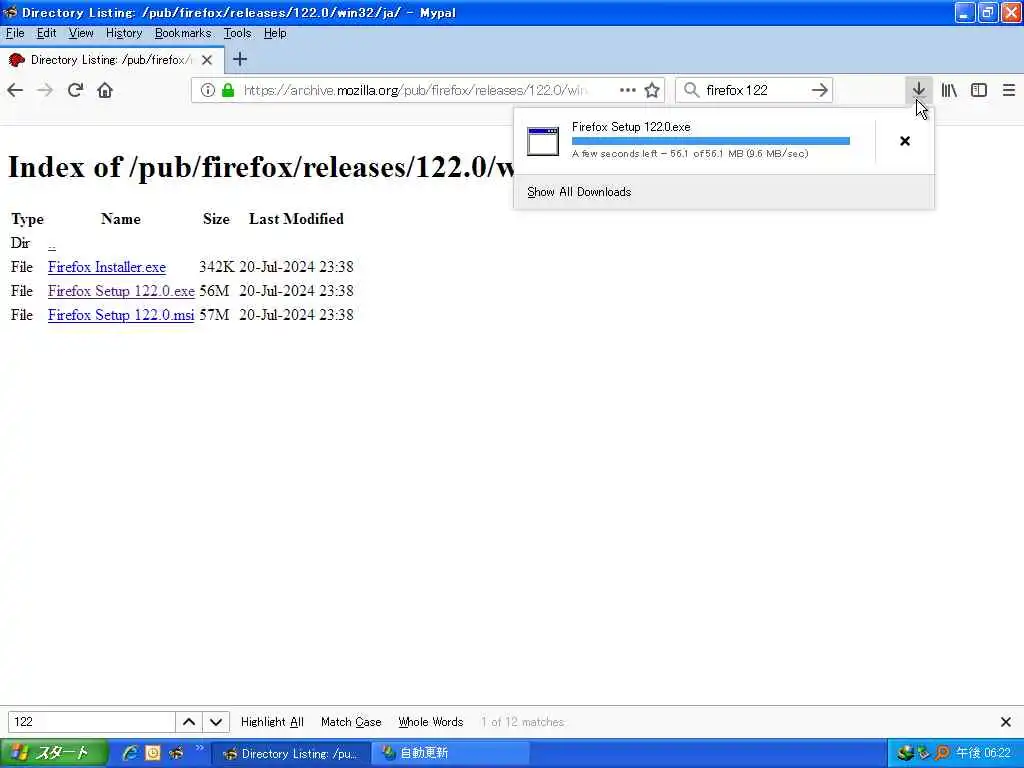Close the find bar
The height and width of the screenshot is (768, 1024).
(1006, 722)
